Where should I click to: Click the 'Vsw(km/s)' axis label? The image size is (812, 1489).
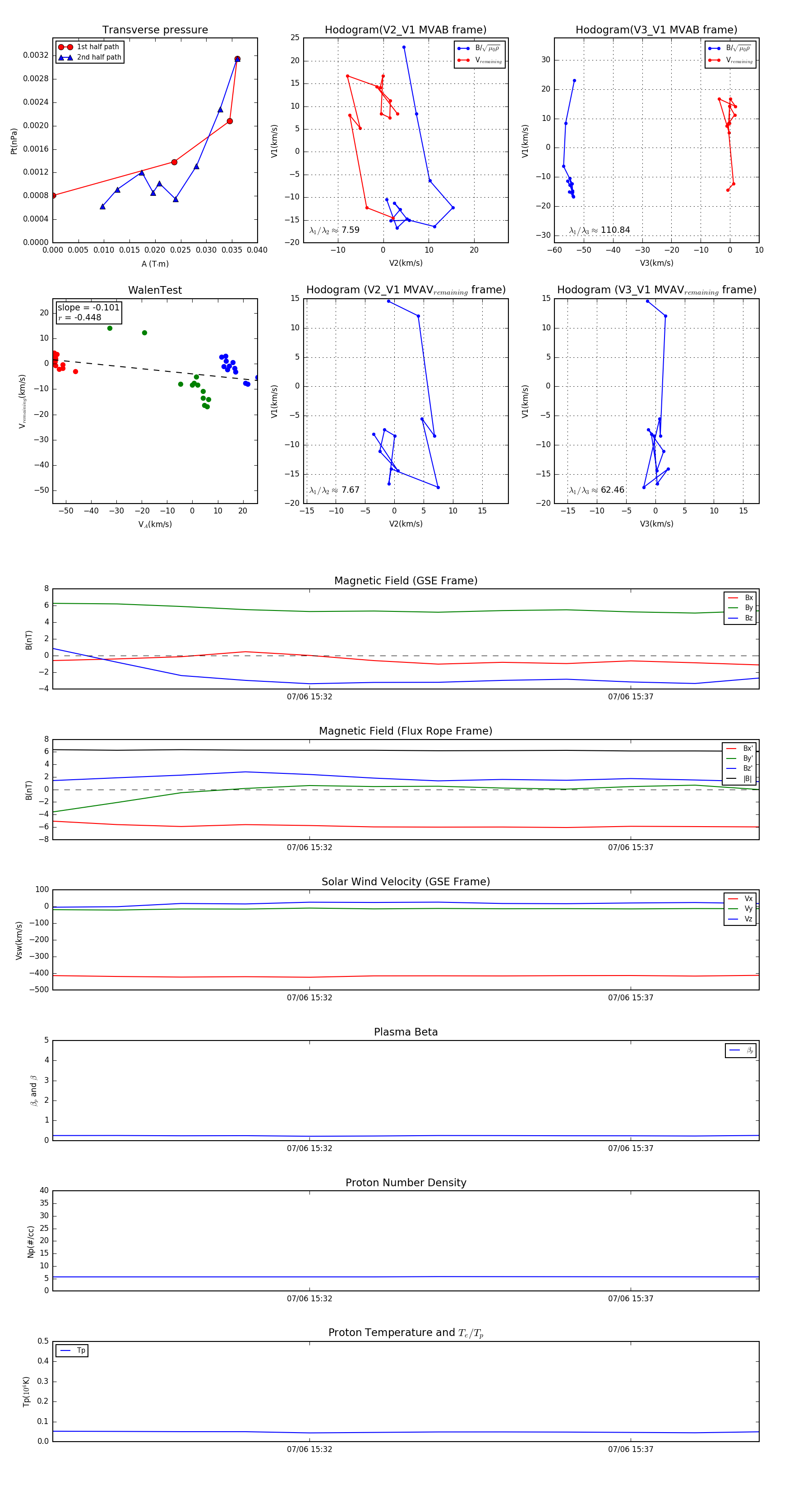(x=19, y=941)
